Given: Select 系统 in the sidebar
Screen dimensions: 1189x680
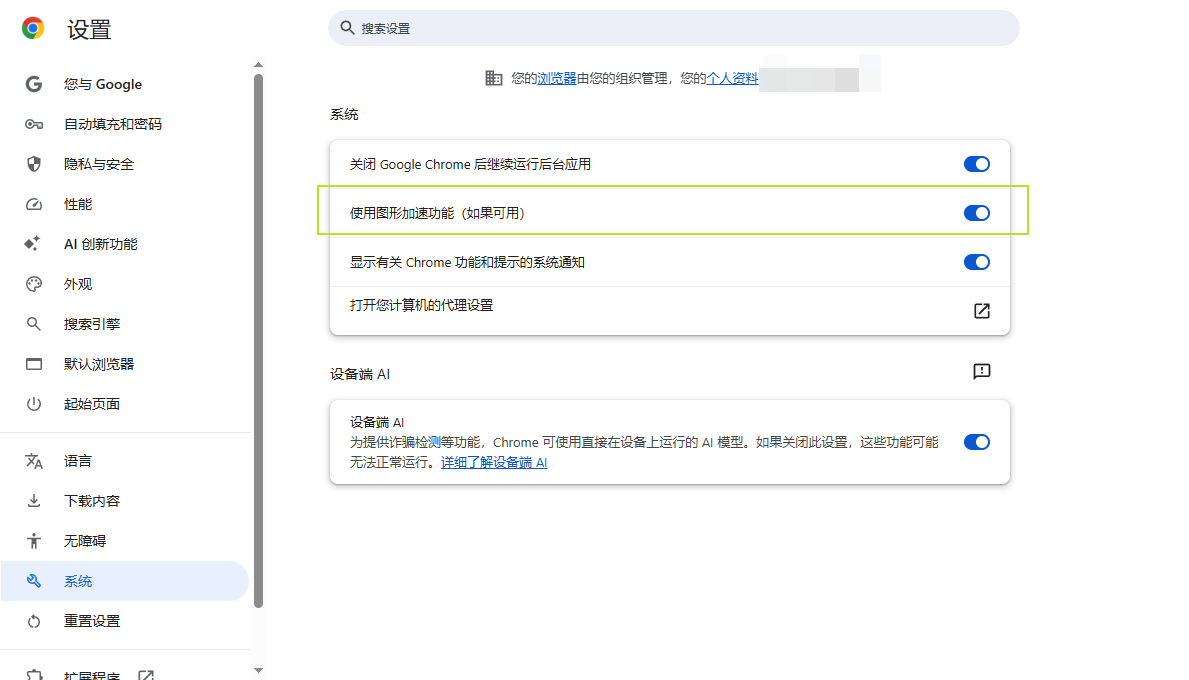Looking at the screenshot, I should 124,581.
